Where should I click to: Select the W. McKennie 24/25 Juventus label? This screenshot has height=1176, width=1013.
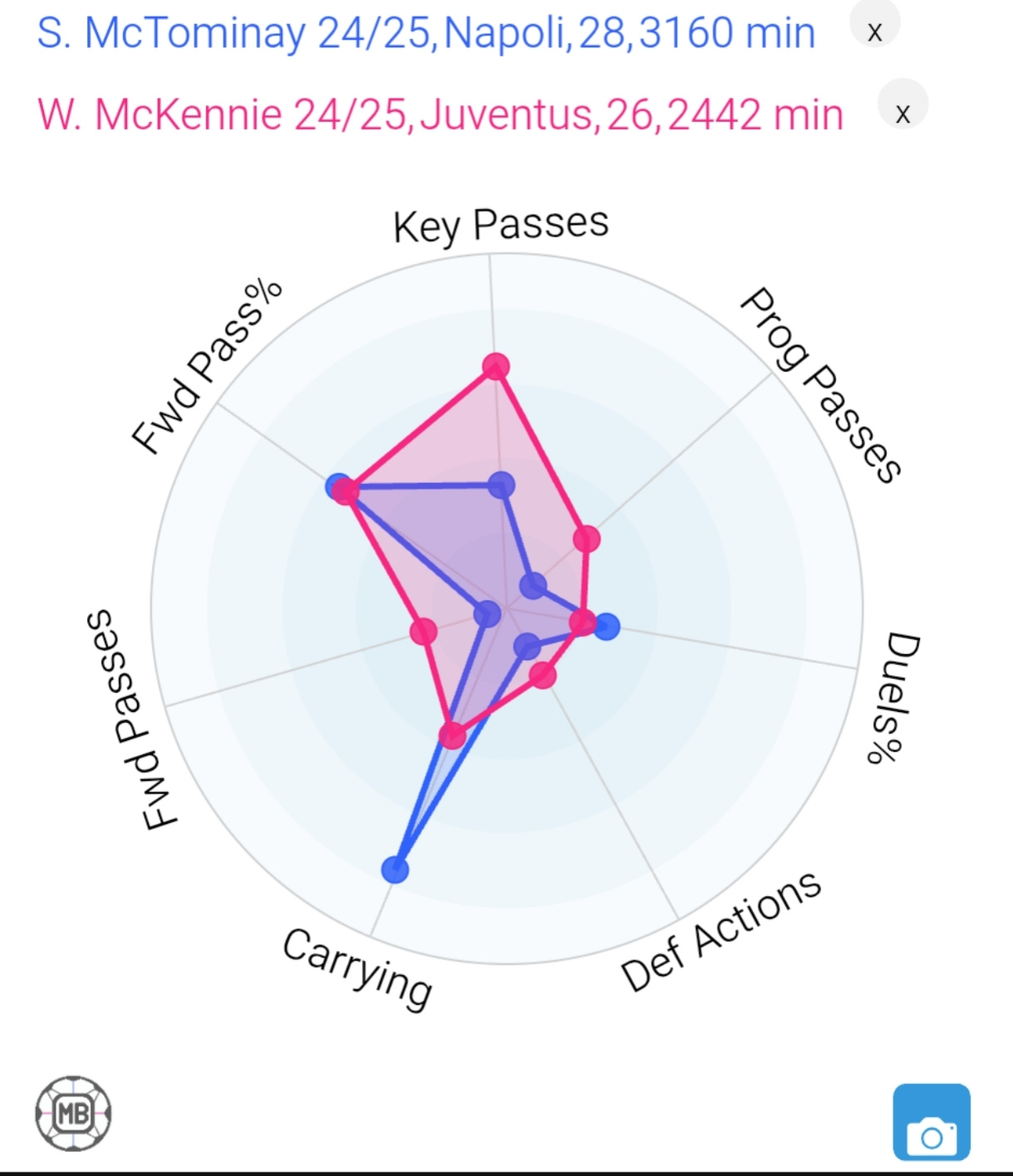coord(440,114)
